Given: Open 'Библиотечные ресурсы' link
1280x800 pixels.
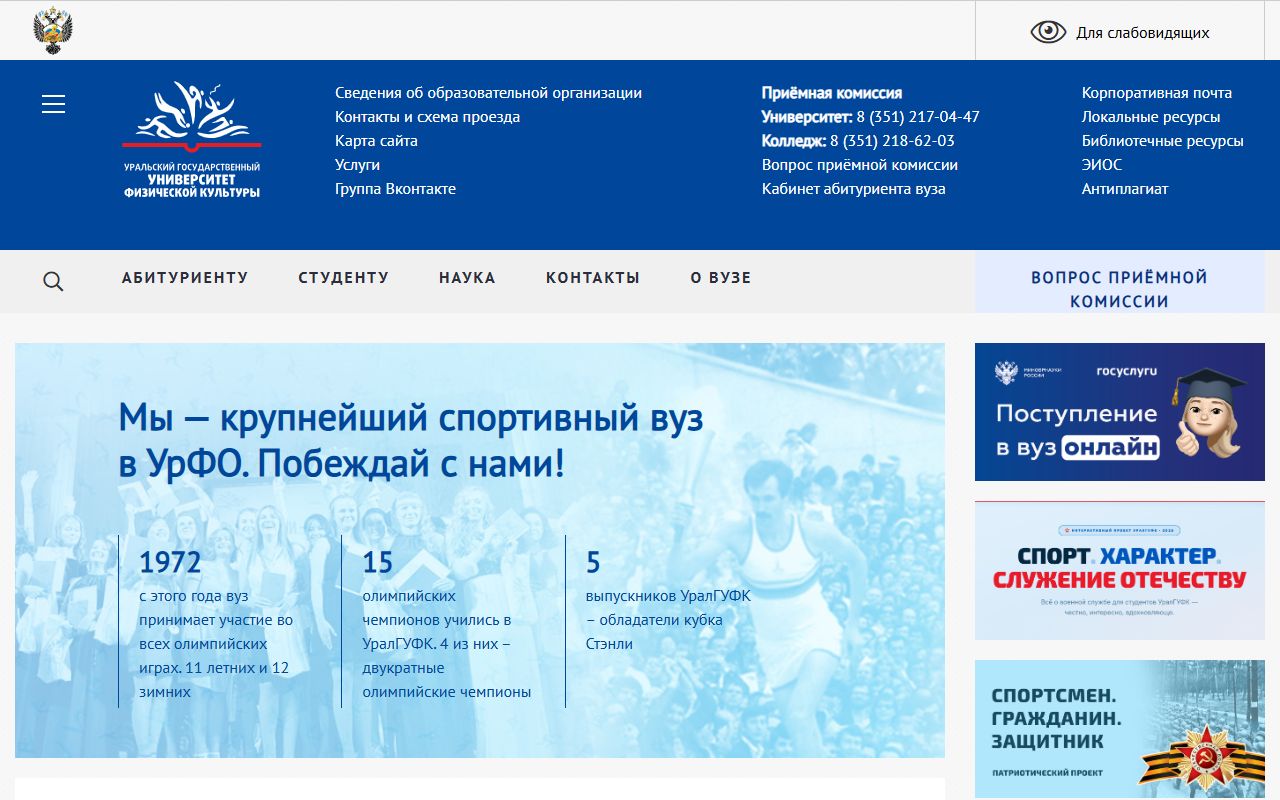Looking at the screenshot, I should pyautogui.click(x=1162, y=141).
